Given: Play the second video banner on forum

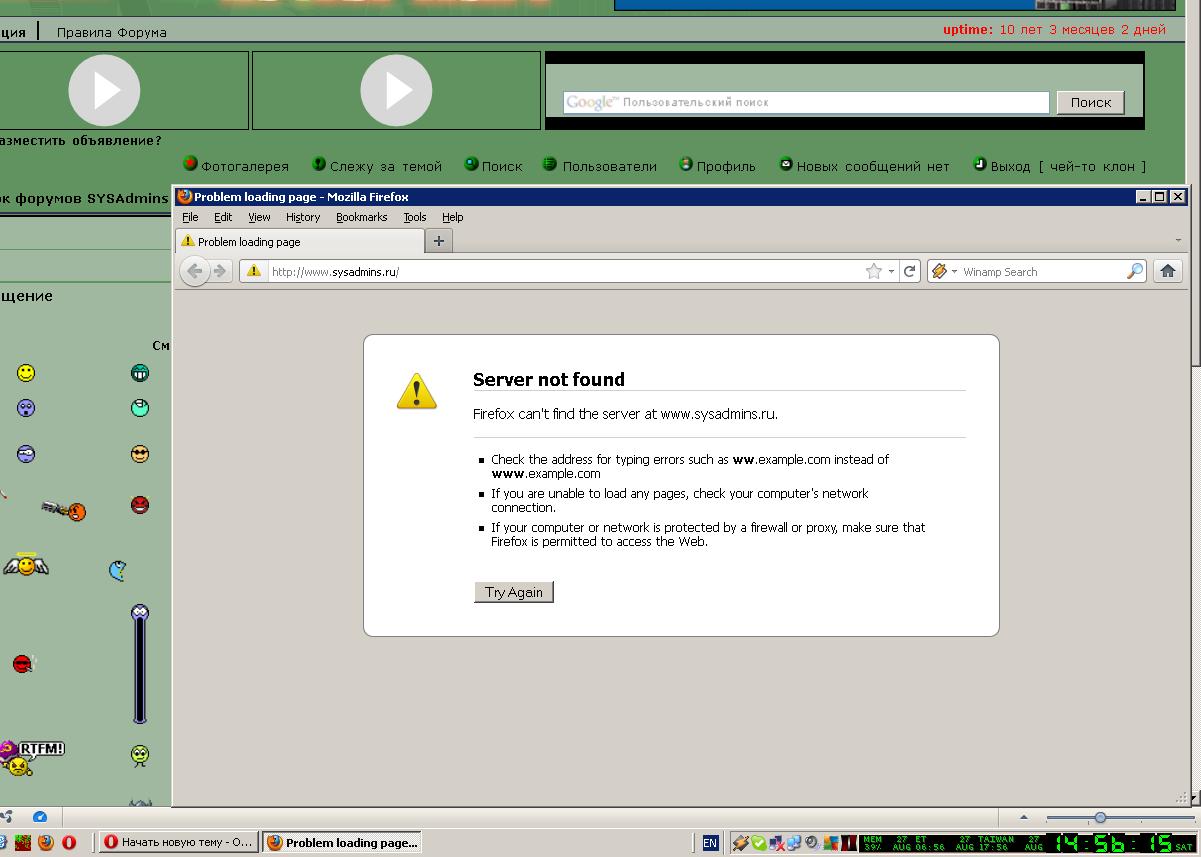Looking at the screenshot, I should coord(396,90).
